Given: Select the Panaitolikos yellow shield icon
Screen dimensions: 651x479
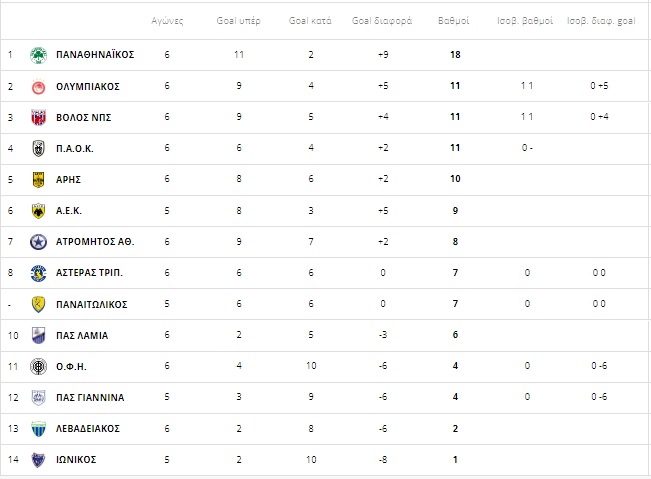Looking at the screenshot, I should pyautogui.click(x=39, y=304).
